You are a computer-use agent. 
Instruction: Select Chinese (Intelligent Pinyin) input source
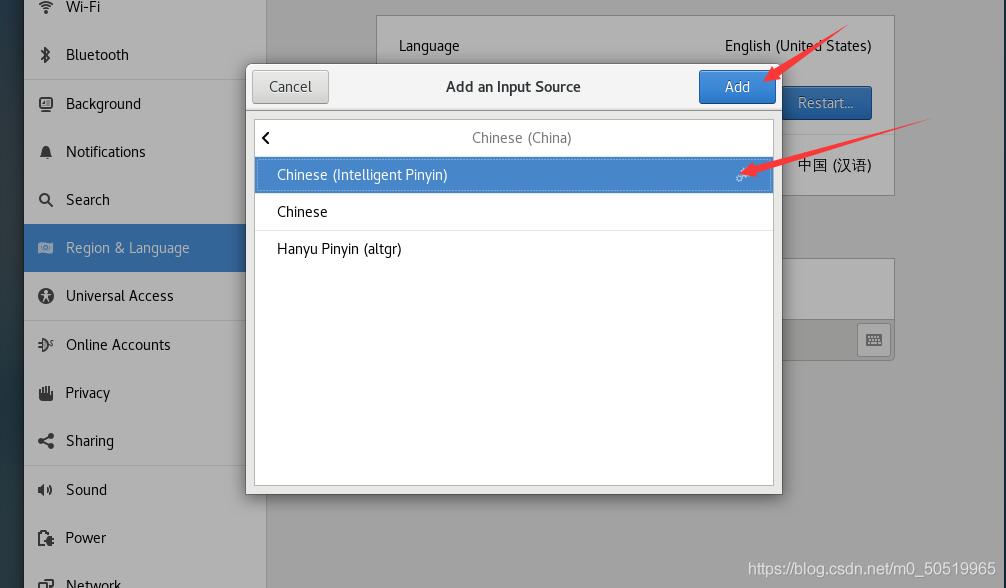tap(513, 175)
